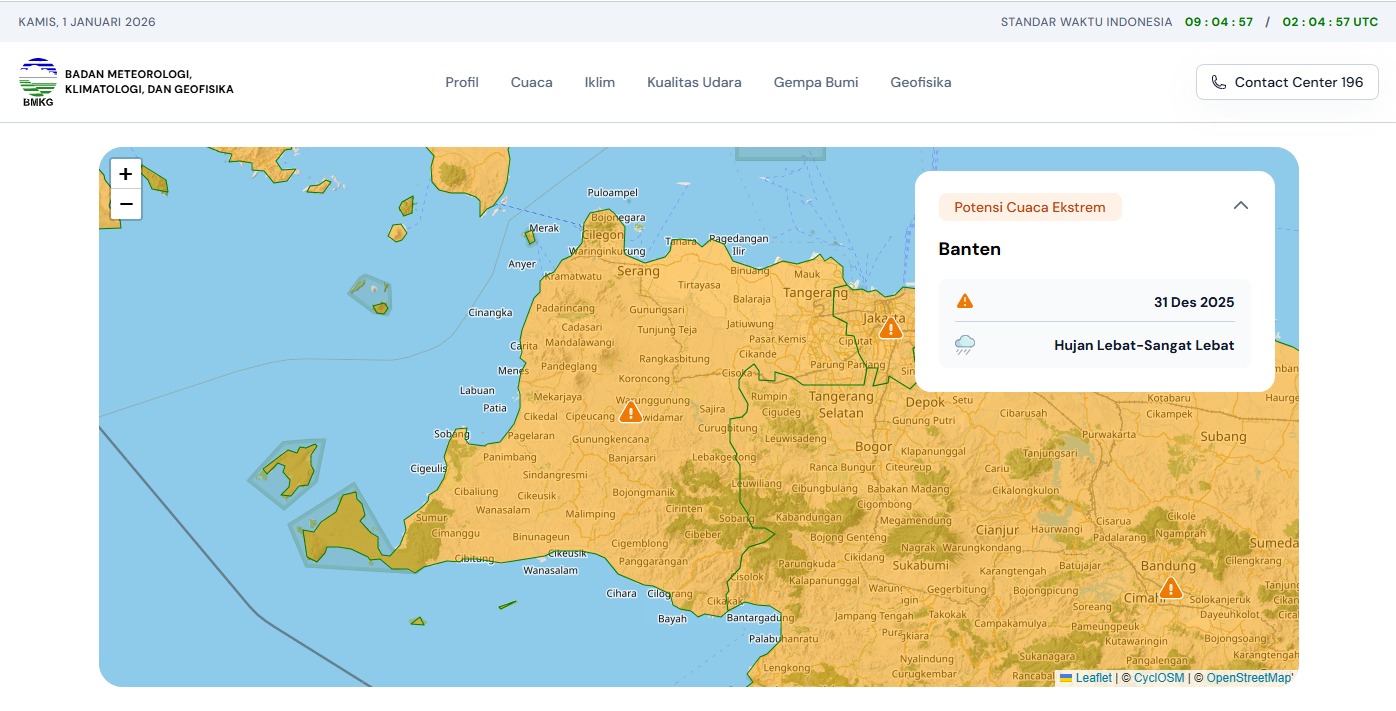Viewport: 1396px width, 711px height.
Task: Zoom in on the map
Action: [x=126, y=174]
